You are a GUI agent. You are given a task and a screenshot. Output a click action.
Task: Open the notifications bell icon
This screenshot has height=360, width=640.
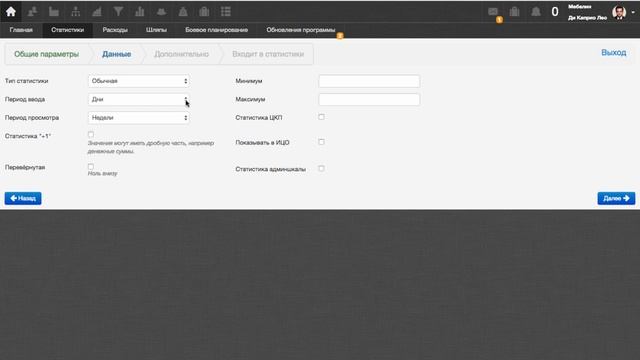(x=536, y=12)
